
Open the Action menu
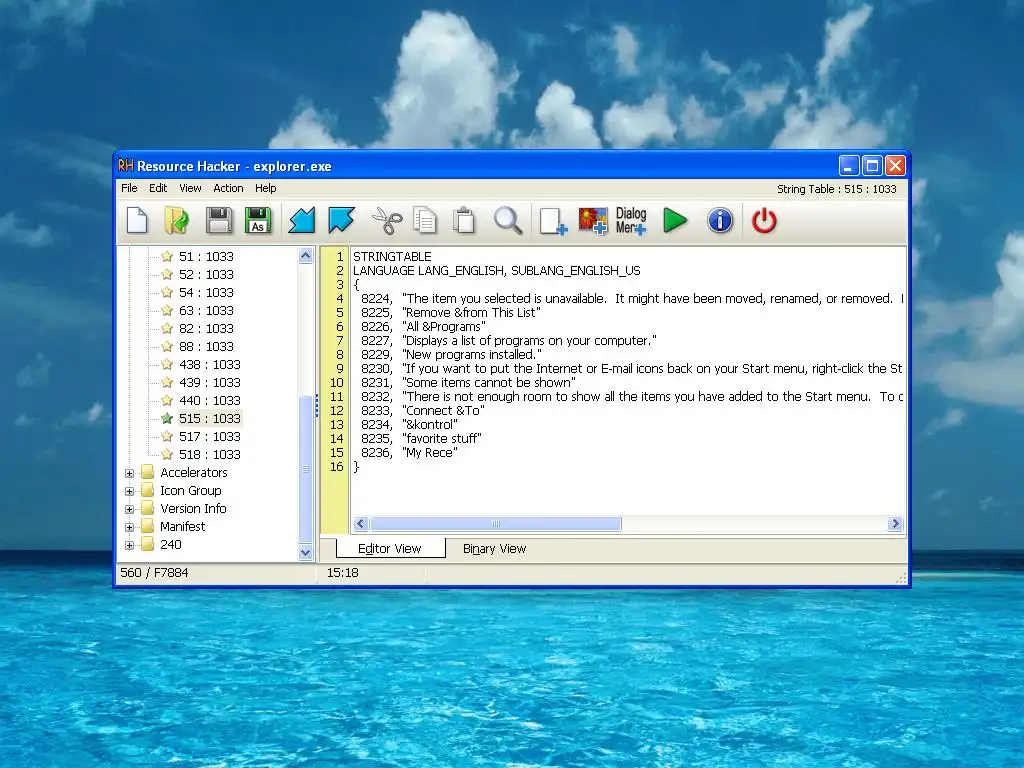228,188
